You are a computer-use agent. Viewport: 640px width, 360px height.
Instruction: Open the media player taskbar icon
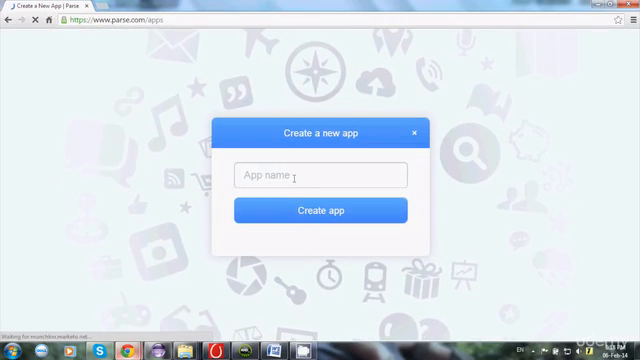(x=70, y=351)
